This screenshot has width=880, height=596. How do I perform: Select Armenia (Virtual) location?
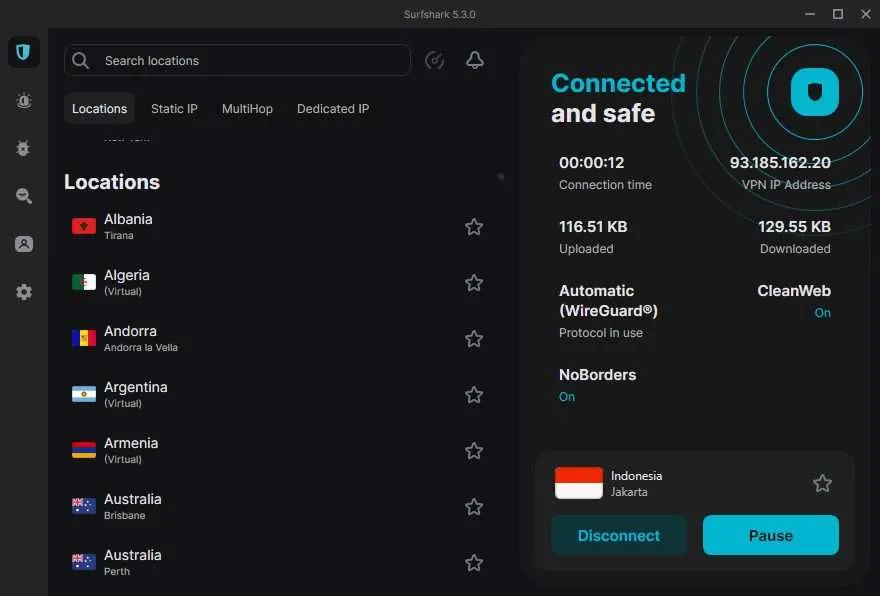pos(278,451)
